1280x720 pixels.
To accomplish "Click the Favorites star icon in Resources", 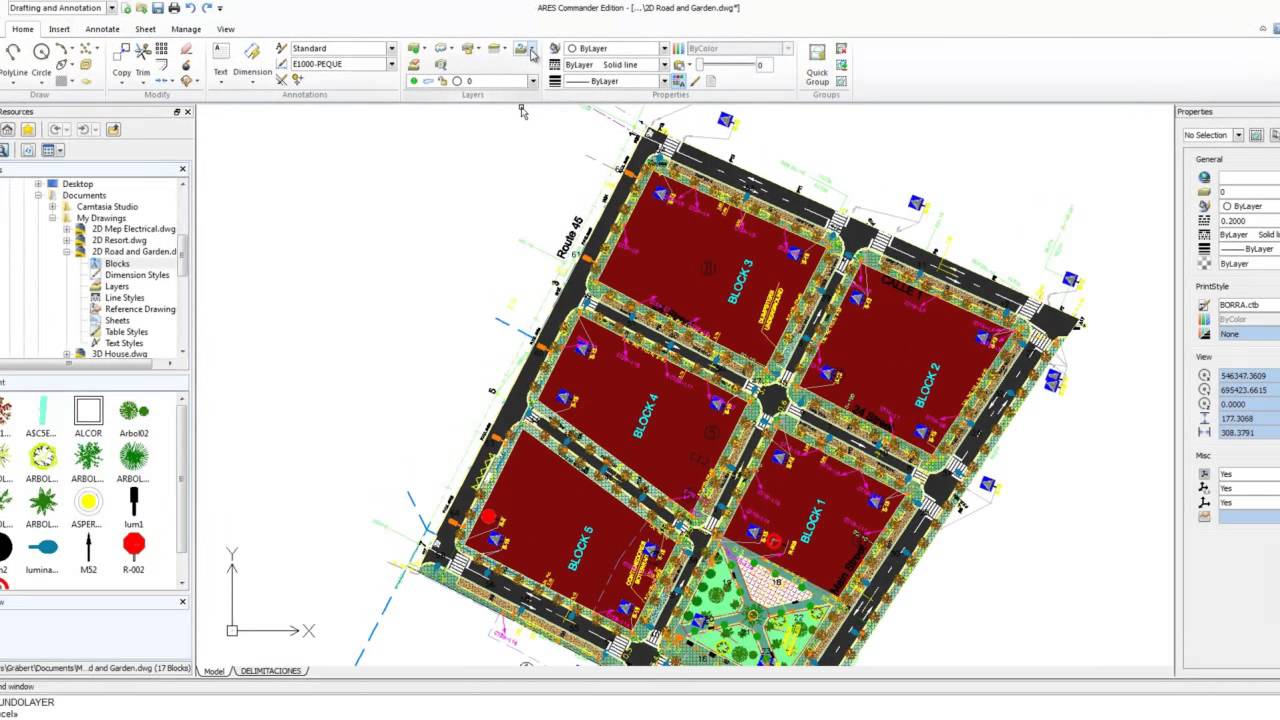I will click(28, 130).
